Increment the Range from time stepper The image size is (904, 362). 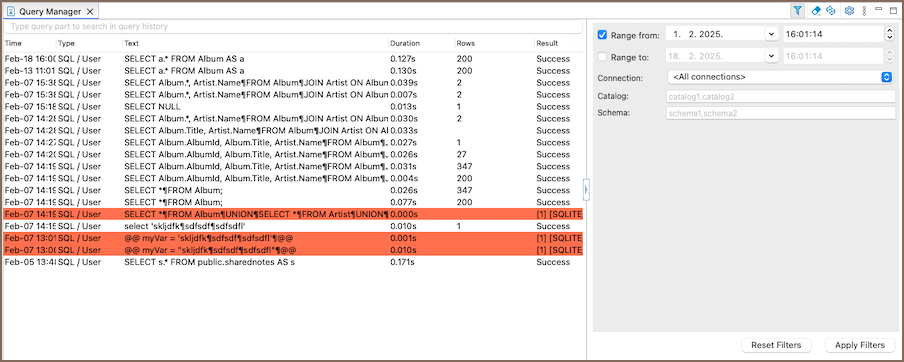tap(889, 31)
